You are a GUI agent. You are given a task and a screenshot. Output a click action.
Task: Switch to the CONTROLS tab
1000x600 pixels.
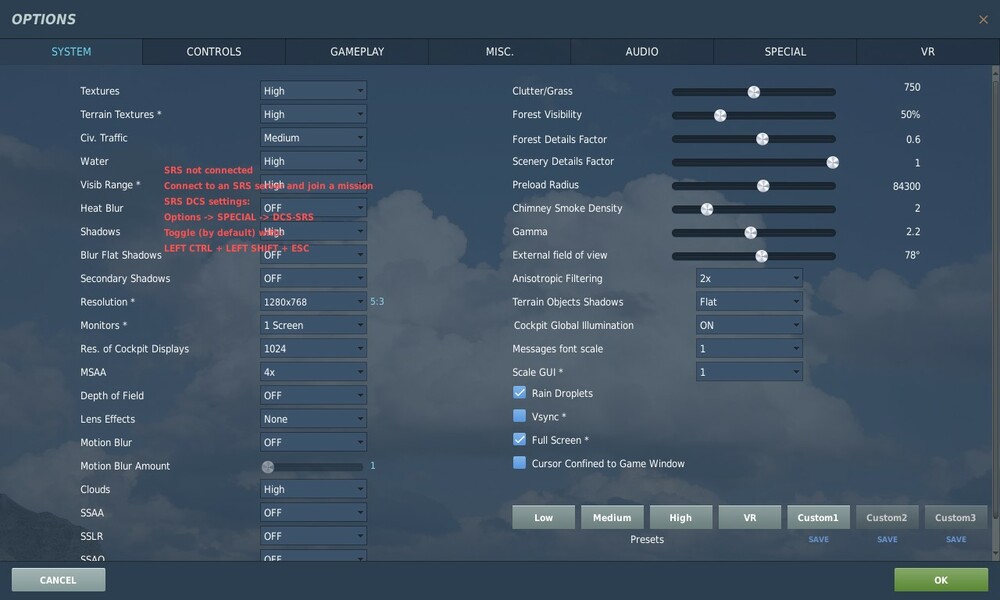(x=214, y=52)
